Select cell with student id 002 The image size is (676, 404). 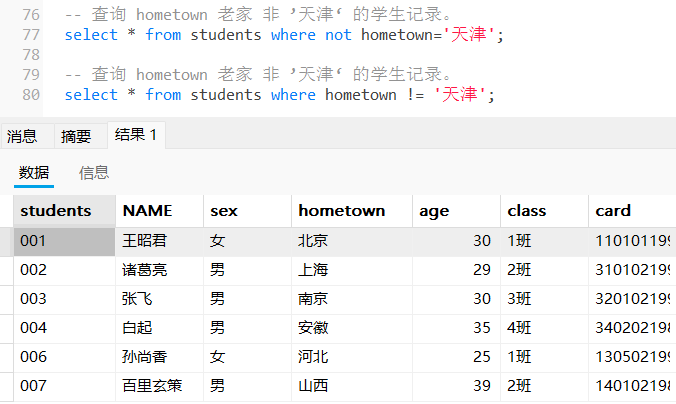click(64, 270)
